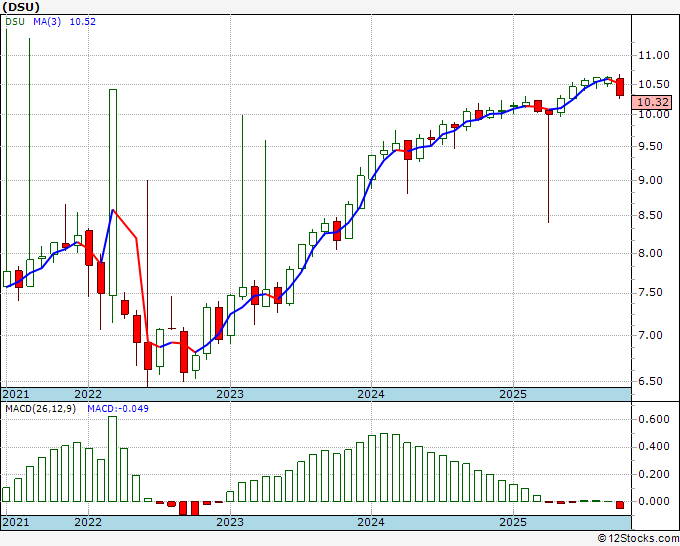This screenshot has width=680, height=546.
Task: Click the latest red candlestick
Action: coord(620,87)
